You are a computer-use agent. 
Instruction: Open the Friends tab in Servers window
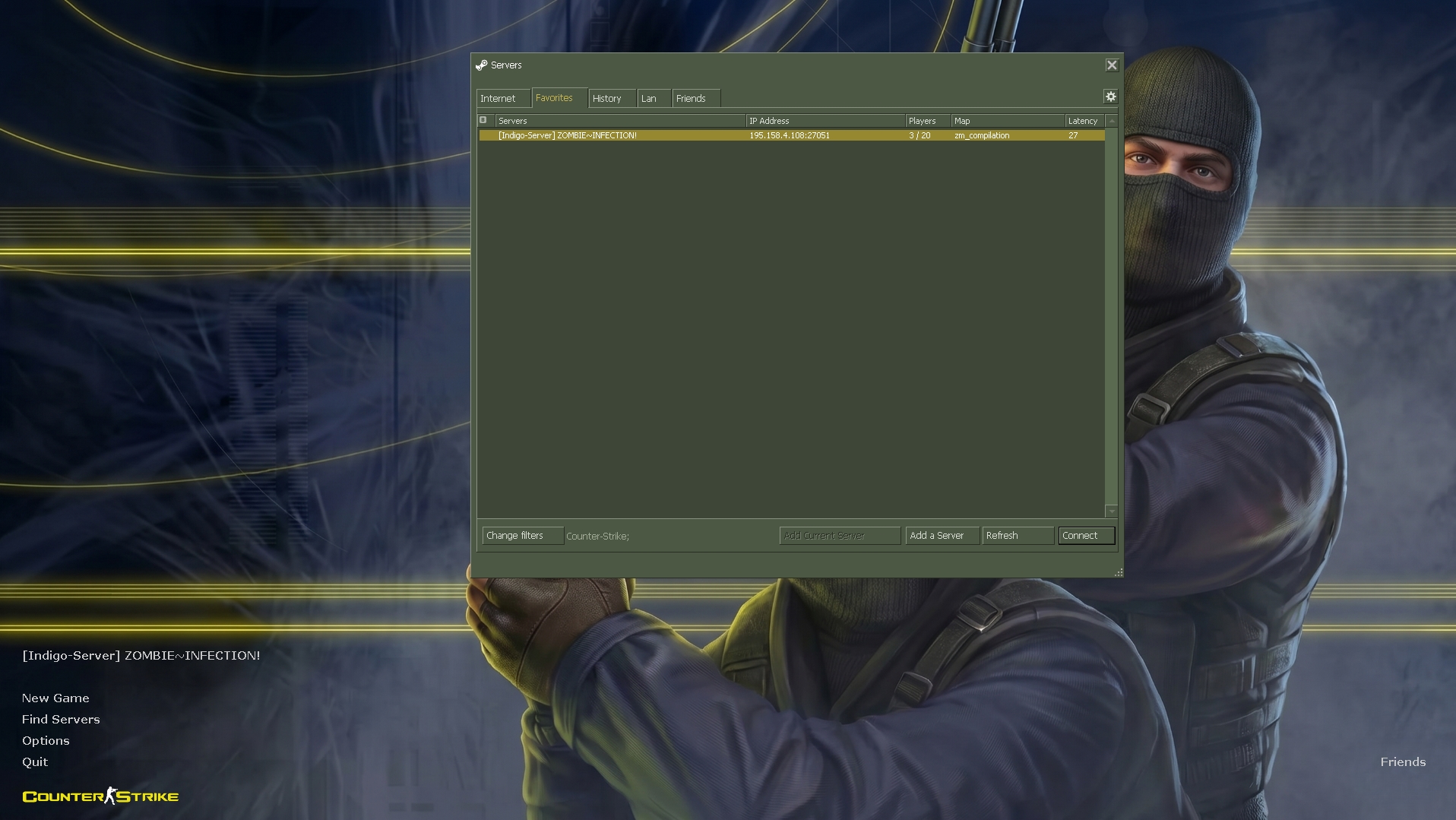click(696, 99)
